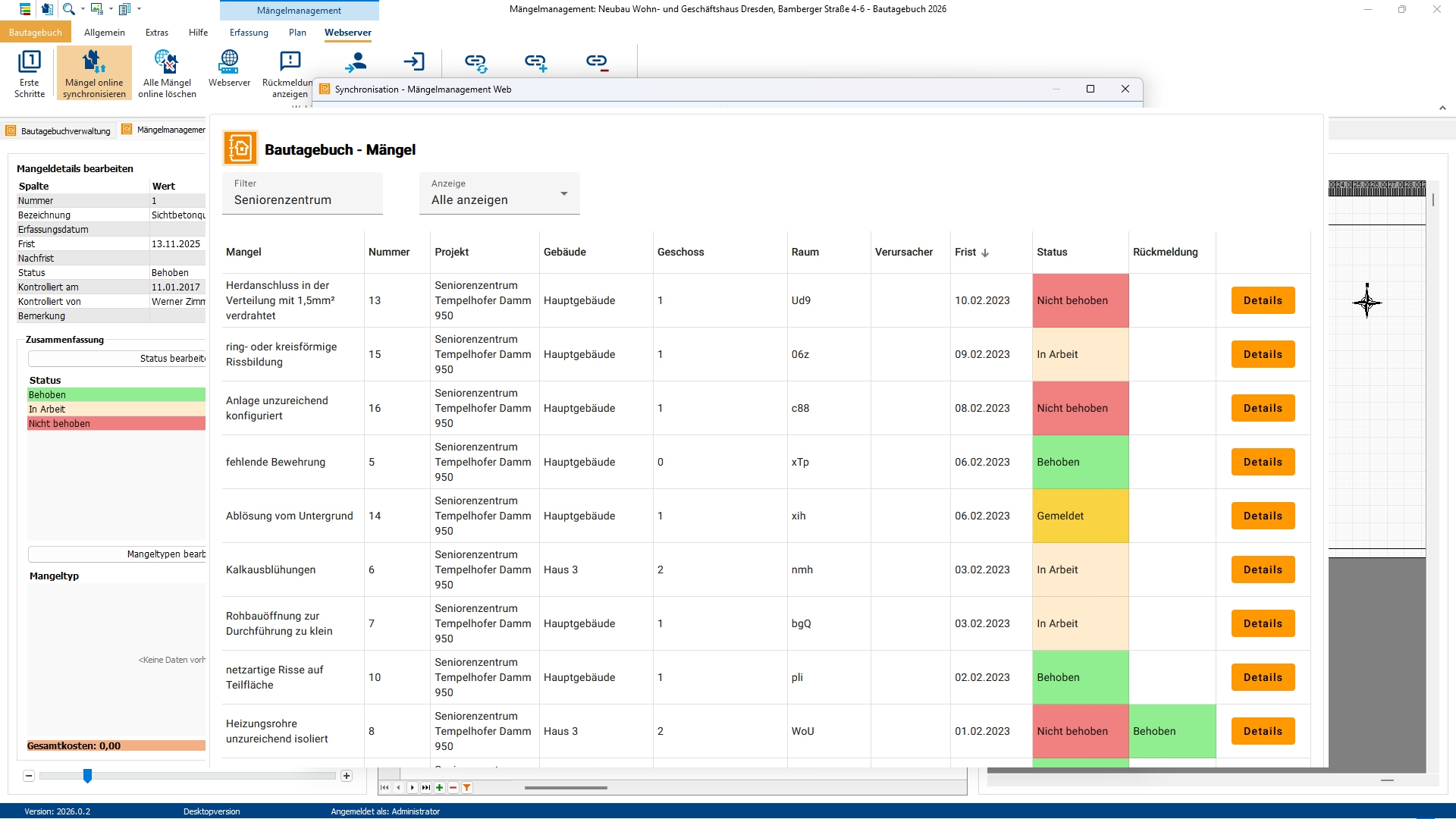The width and height of the screenshot is (1456, 819).
Task: Open Details for Herdanschluss defect row
Action: pos(1263,300)
